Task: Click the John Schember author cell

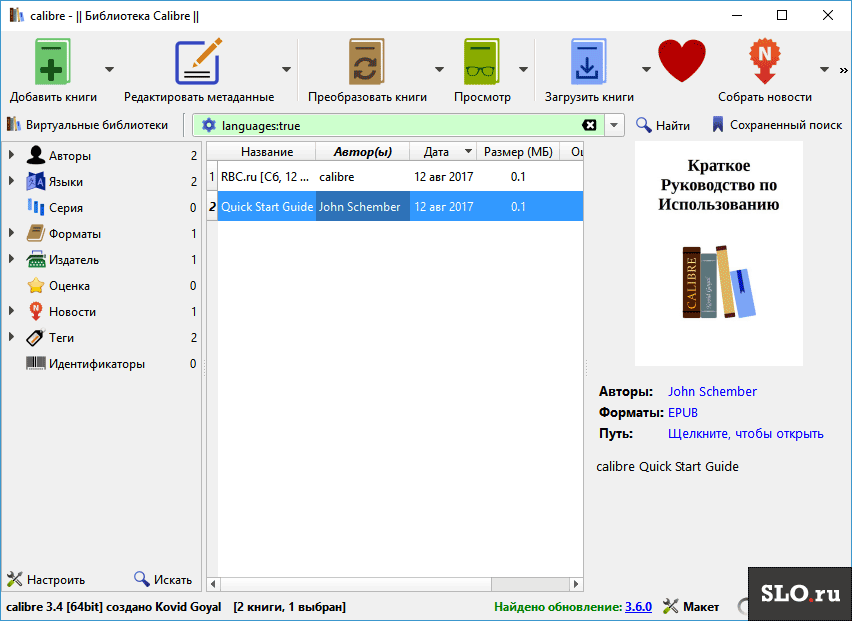Action: pos(362,206)
